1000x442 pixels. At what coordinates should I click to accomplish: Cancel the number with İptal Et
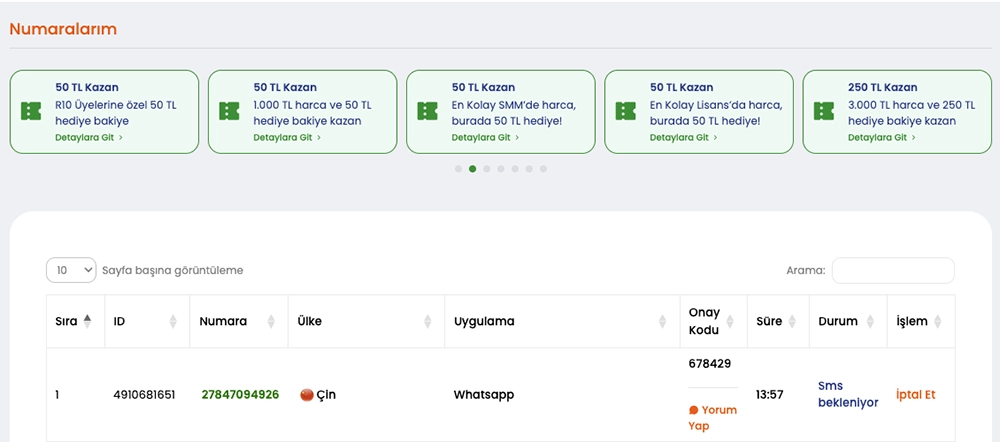click(x=915, y=394)
